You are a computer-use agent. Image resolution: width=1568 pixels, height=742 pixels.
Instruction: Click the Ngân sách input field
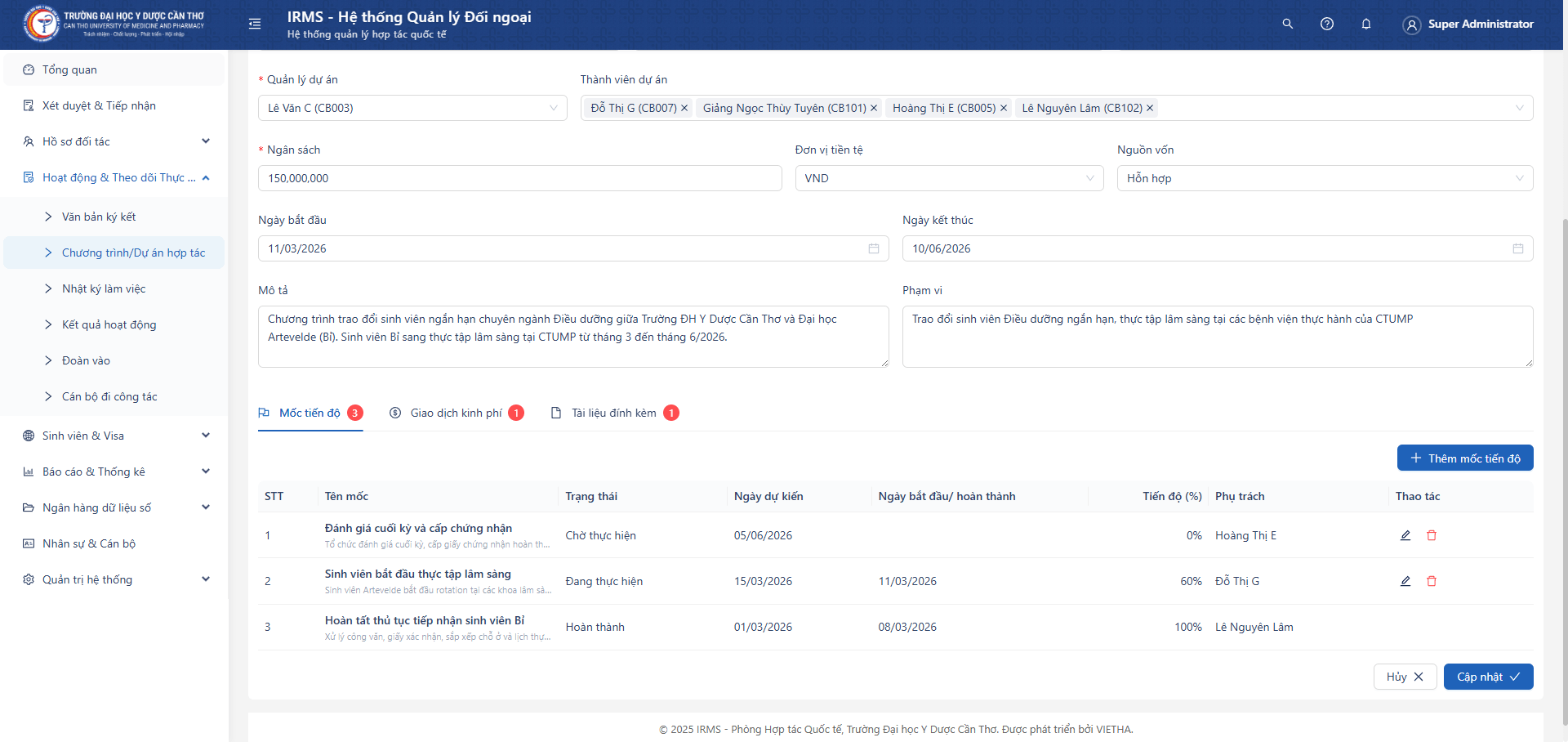[x=519, y=178]
